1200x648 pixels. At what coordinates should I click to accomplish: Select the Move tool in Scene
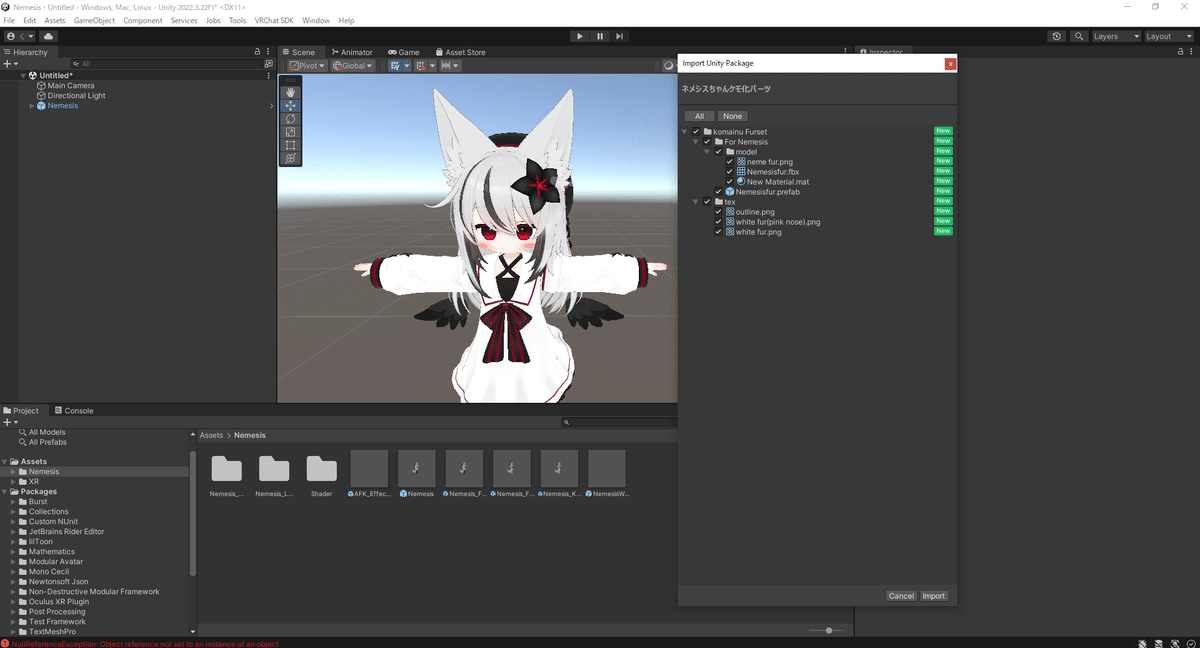click(290, 105)
